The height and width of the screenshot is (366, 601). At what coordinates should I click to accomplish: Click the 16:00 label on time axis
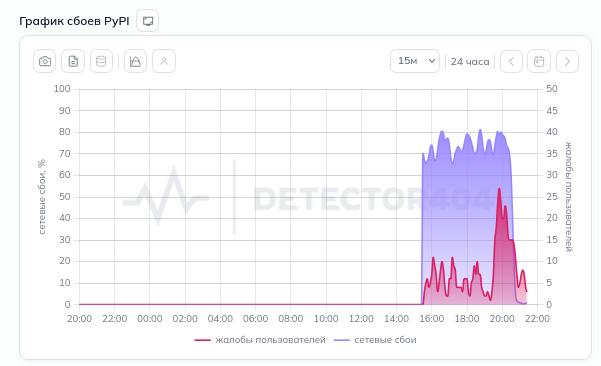[432, 319]
